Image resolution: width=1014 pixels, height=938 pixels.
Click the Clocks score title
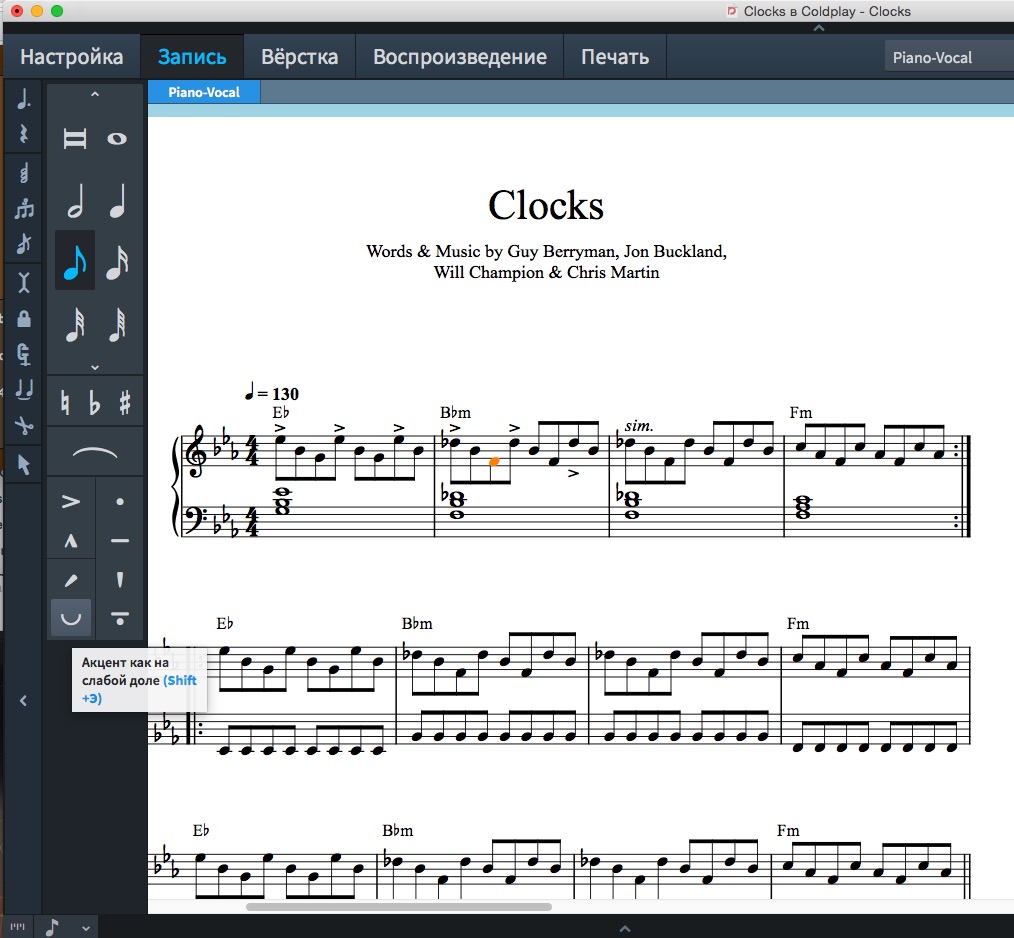click(546, 206)
